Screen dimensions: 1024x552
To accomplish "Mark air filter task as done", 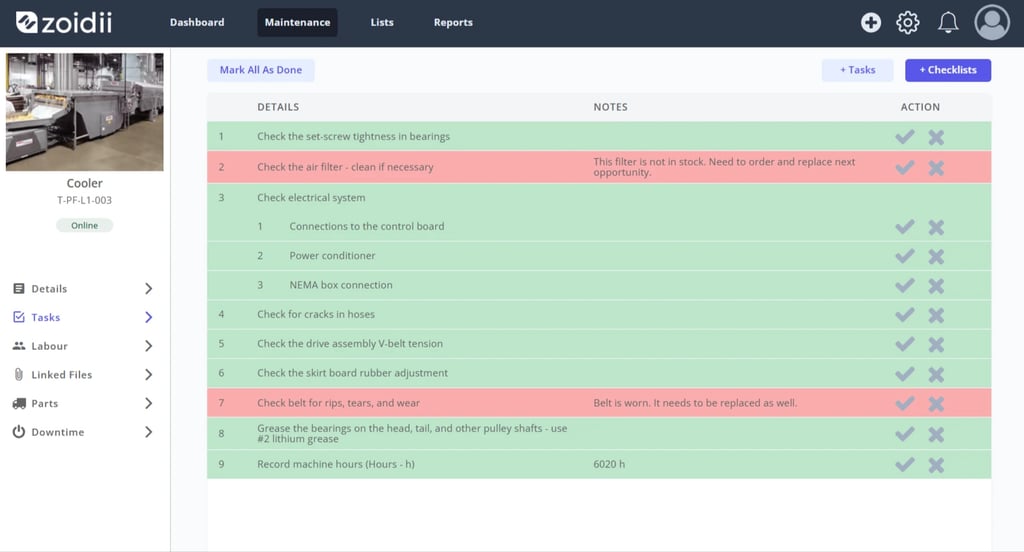I will 904,167.
